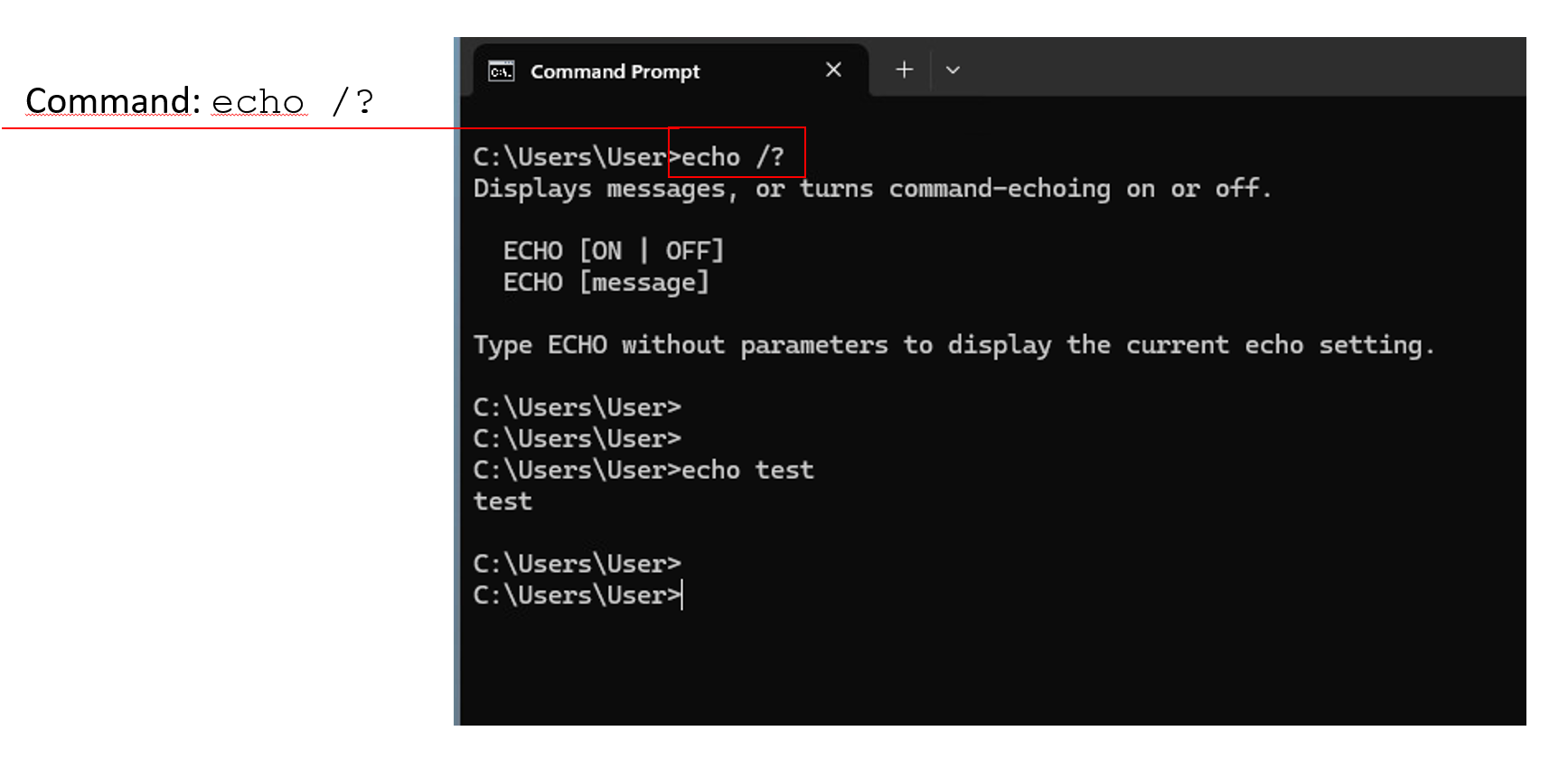Click the Command Prompt tab icon

[x=501, y=71]
